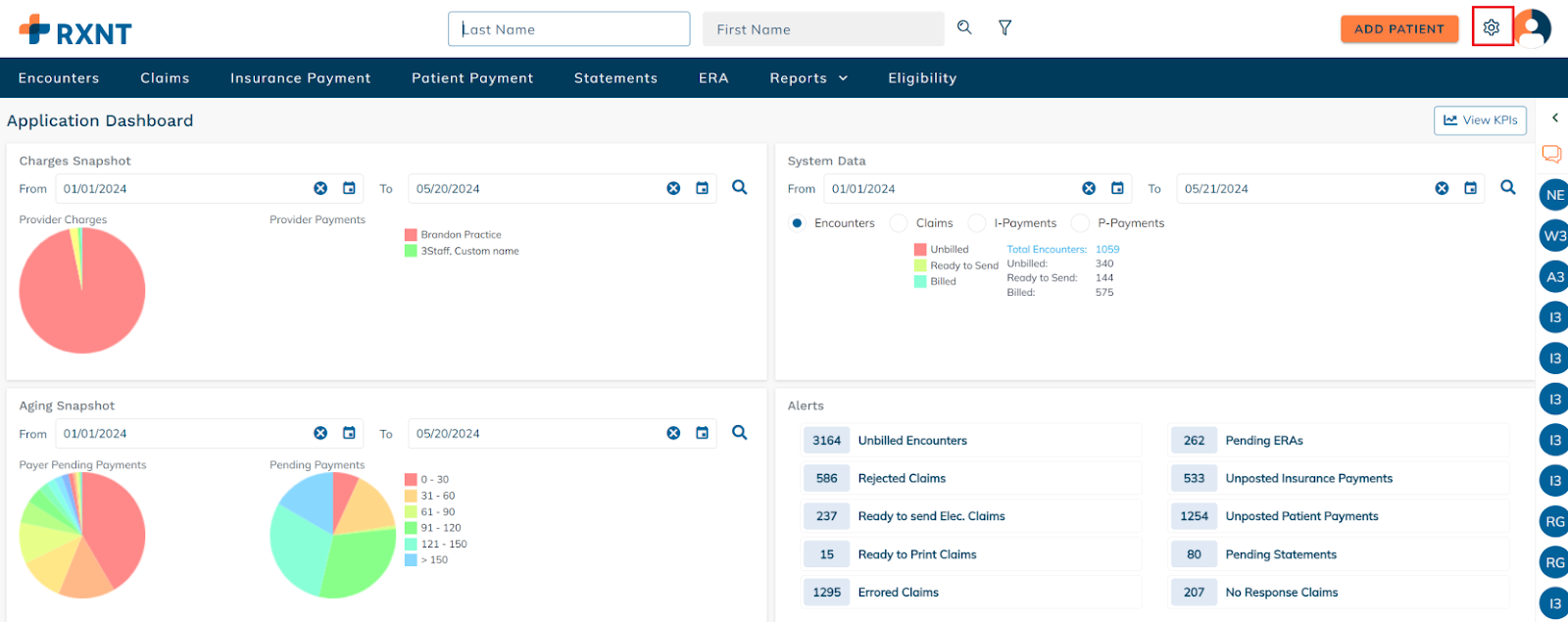Click the ADD PATIENT button
Viewport: 1568px width, 622px height.
coord(1398,29)
